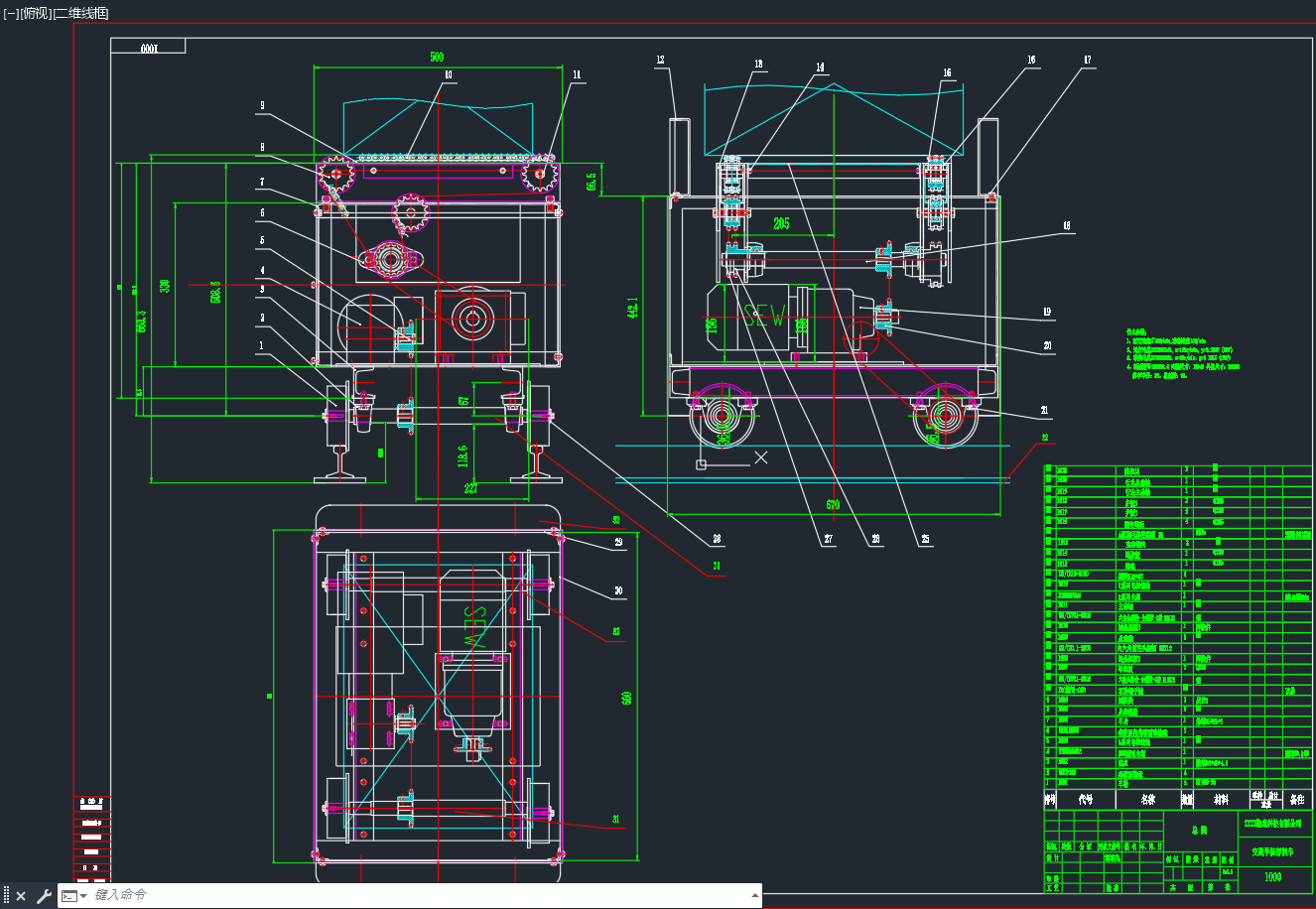Select the SEW motor label in side view

tap(765, 317)
